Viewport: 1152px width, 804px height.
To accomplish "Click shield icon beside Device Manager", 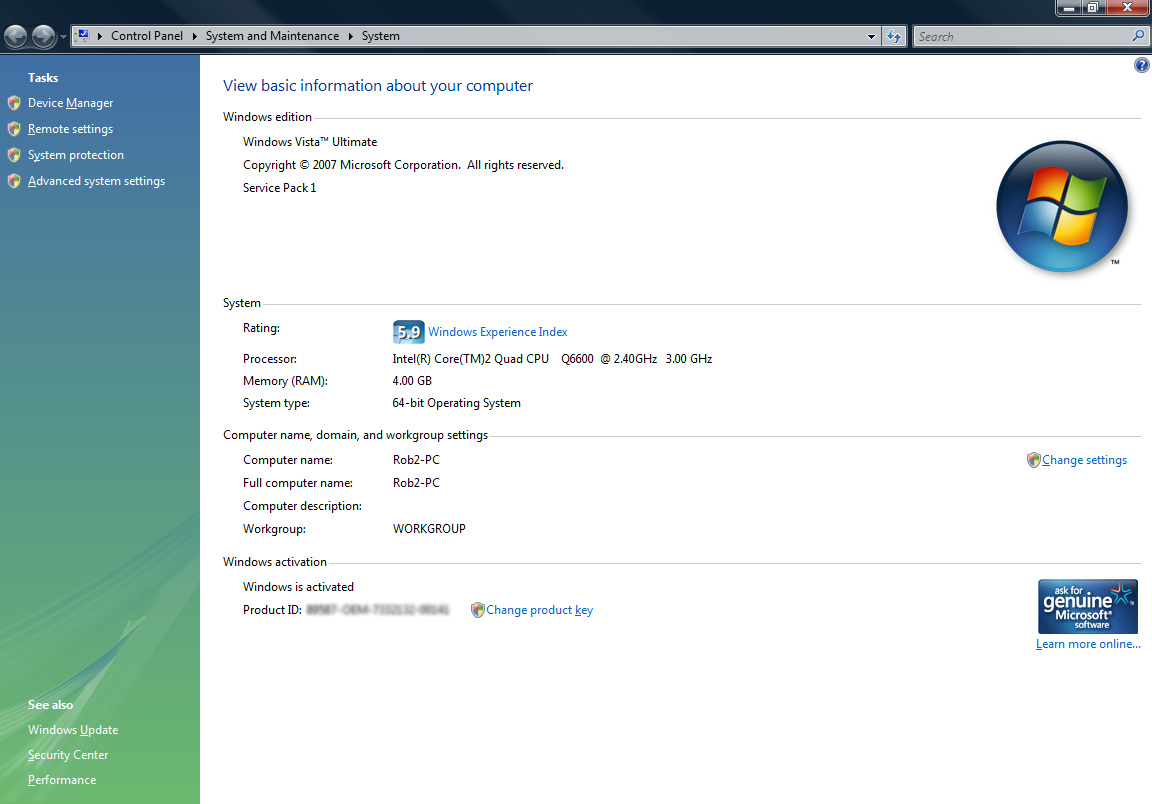I will 14,103.
